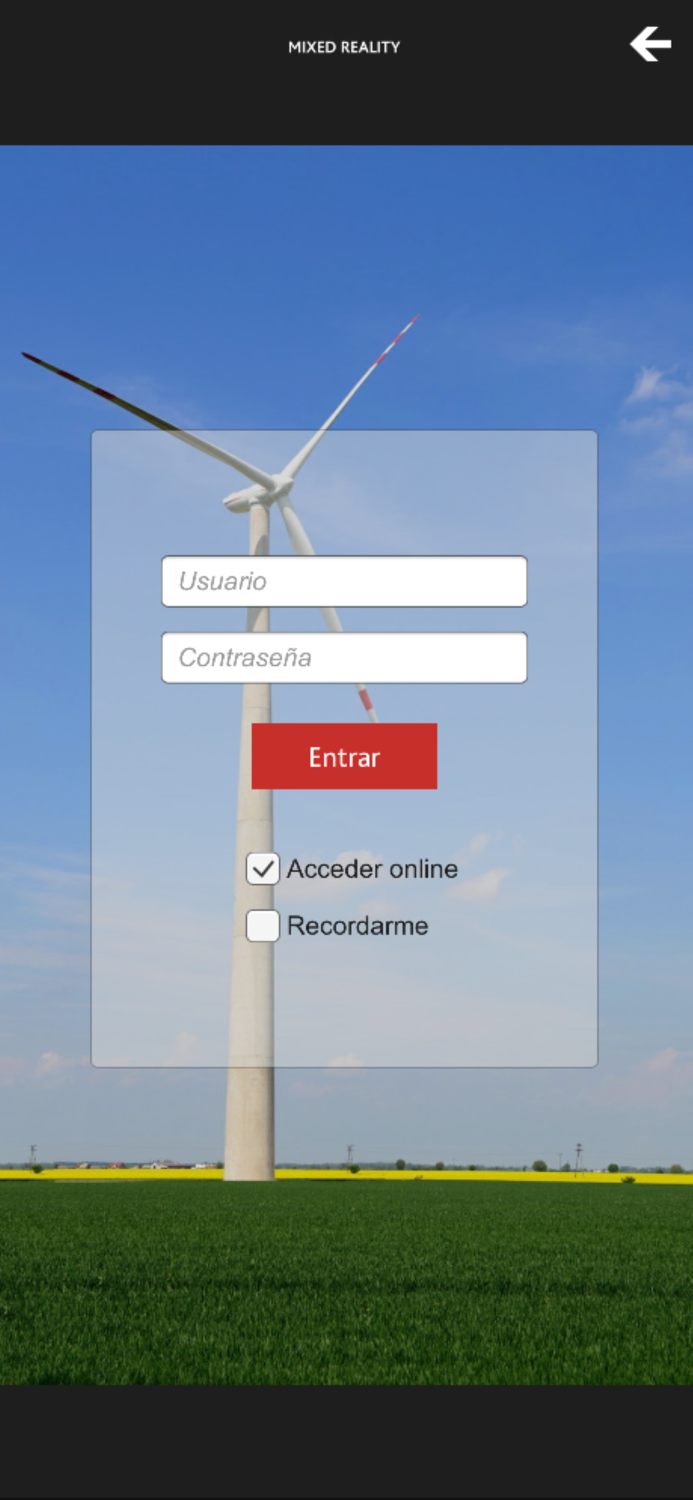This screenshot has height=1500, width=693.
Task: Click the yellow rapeseed field strip
Action: (x=346, y=1175)
